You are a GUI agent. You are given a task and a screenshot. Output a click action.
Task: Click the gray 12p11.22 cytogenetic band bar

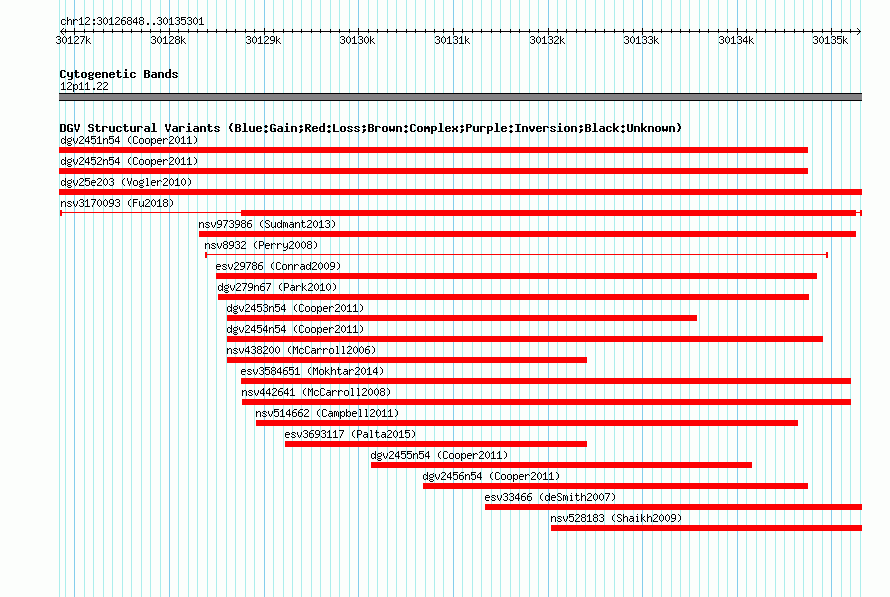460,97
